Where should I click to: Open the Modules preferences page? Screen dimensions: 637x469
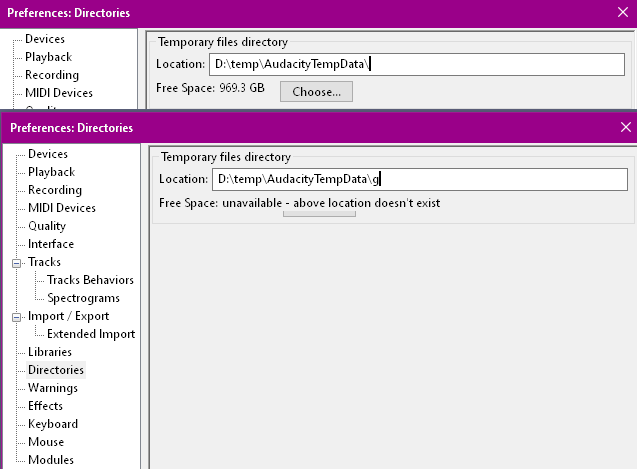click(51, 460)
